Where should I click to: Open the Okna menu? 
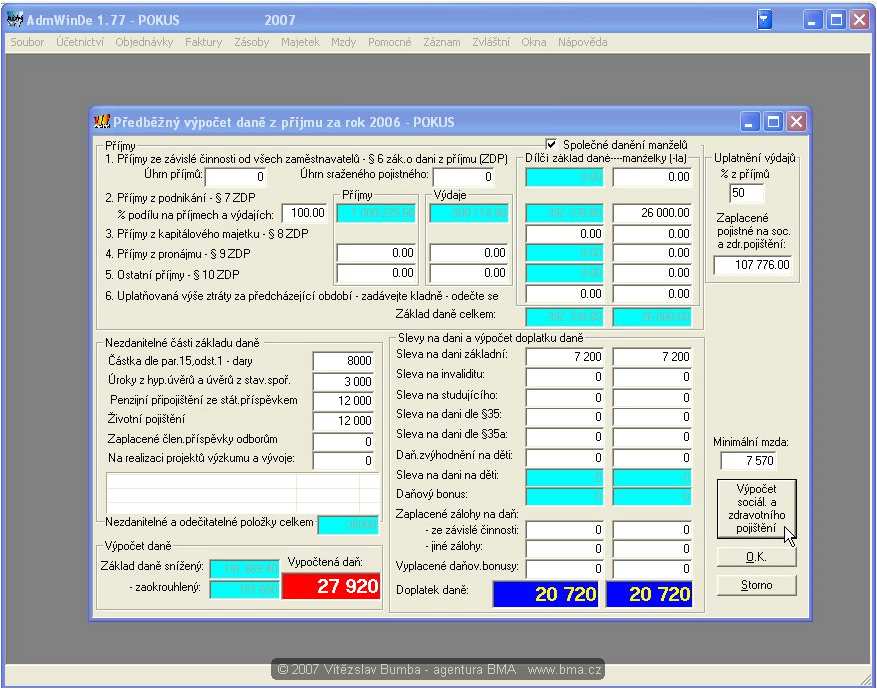534,42
